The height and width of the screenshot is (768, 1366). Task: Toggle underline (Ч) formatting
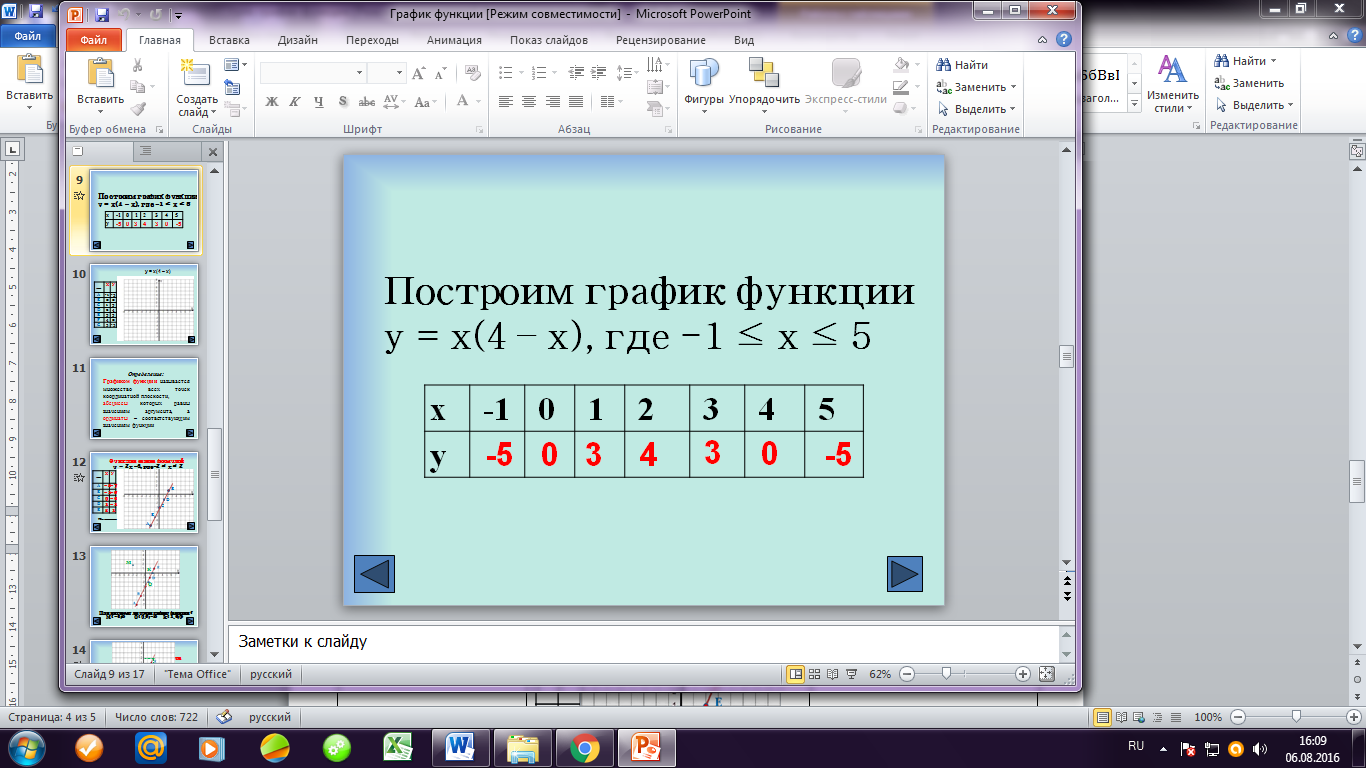(x=319, y=101)
